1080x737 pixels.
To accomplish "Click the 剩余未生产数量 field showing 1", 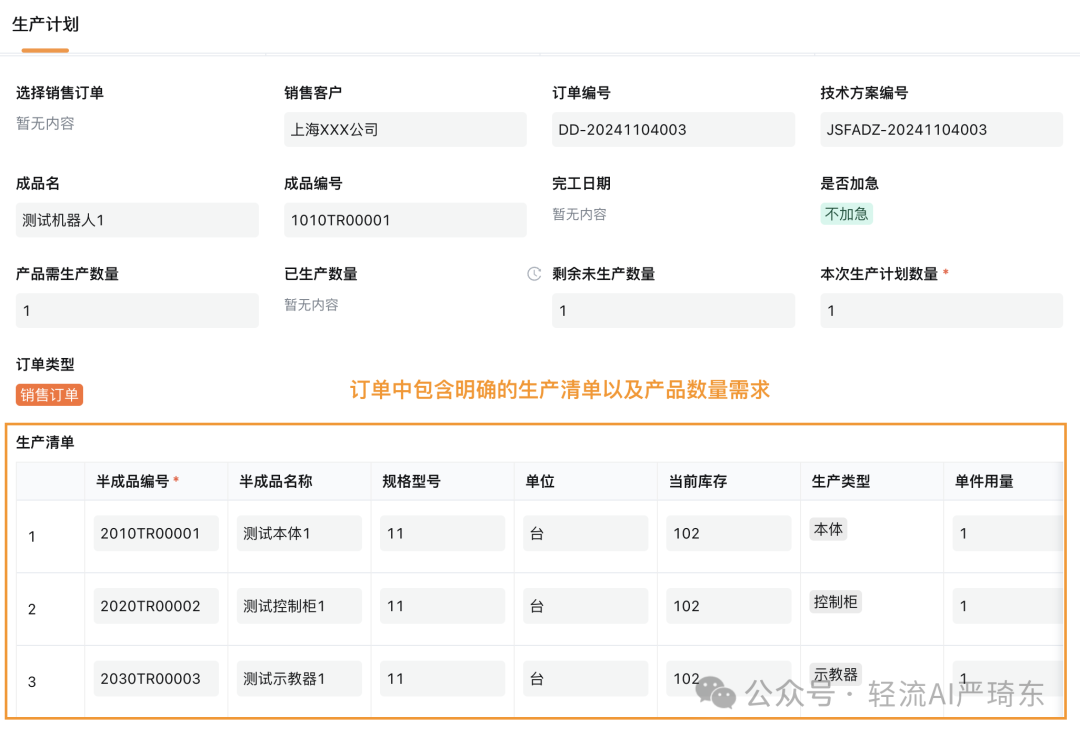I will (x=673, y=310).
